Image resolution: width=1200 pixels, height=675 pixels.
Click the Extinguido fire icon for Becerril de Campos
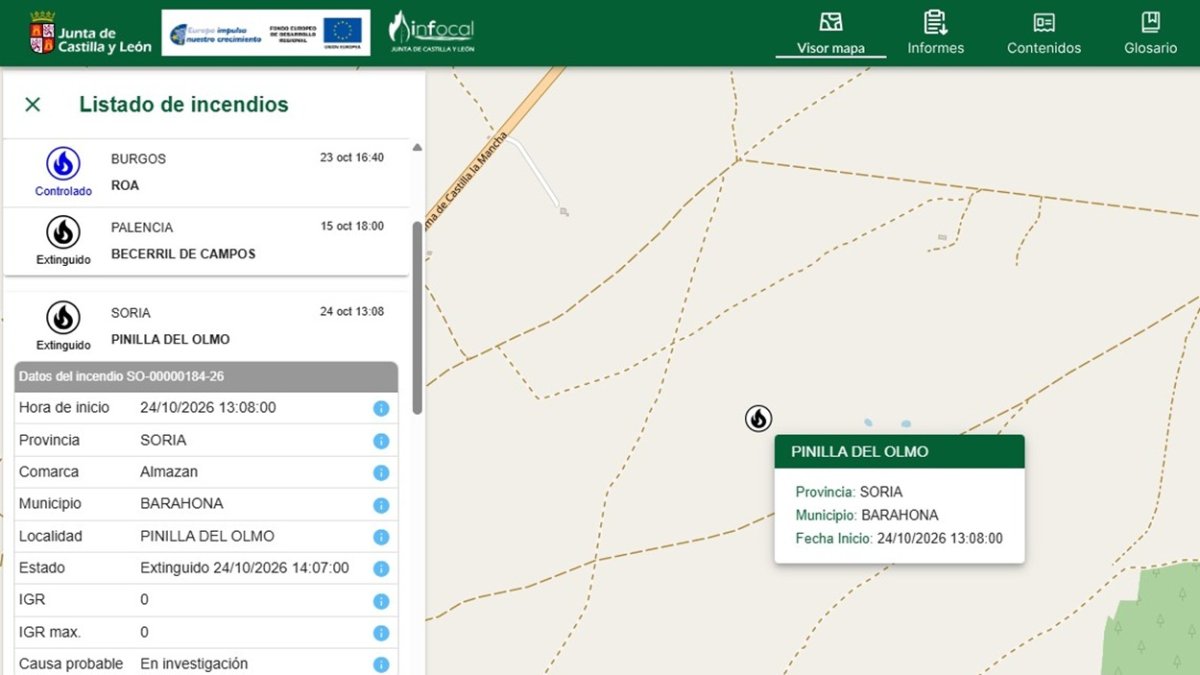click(63, 232)
